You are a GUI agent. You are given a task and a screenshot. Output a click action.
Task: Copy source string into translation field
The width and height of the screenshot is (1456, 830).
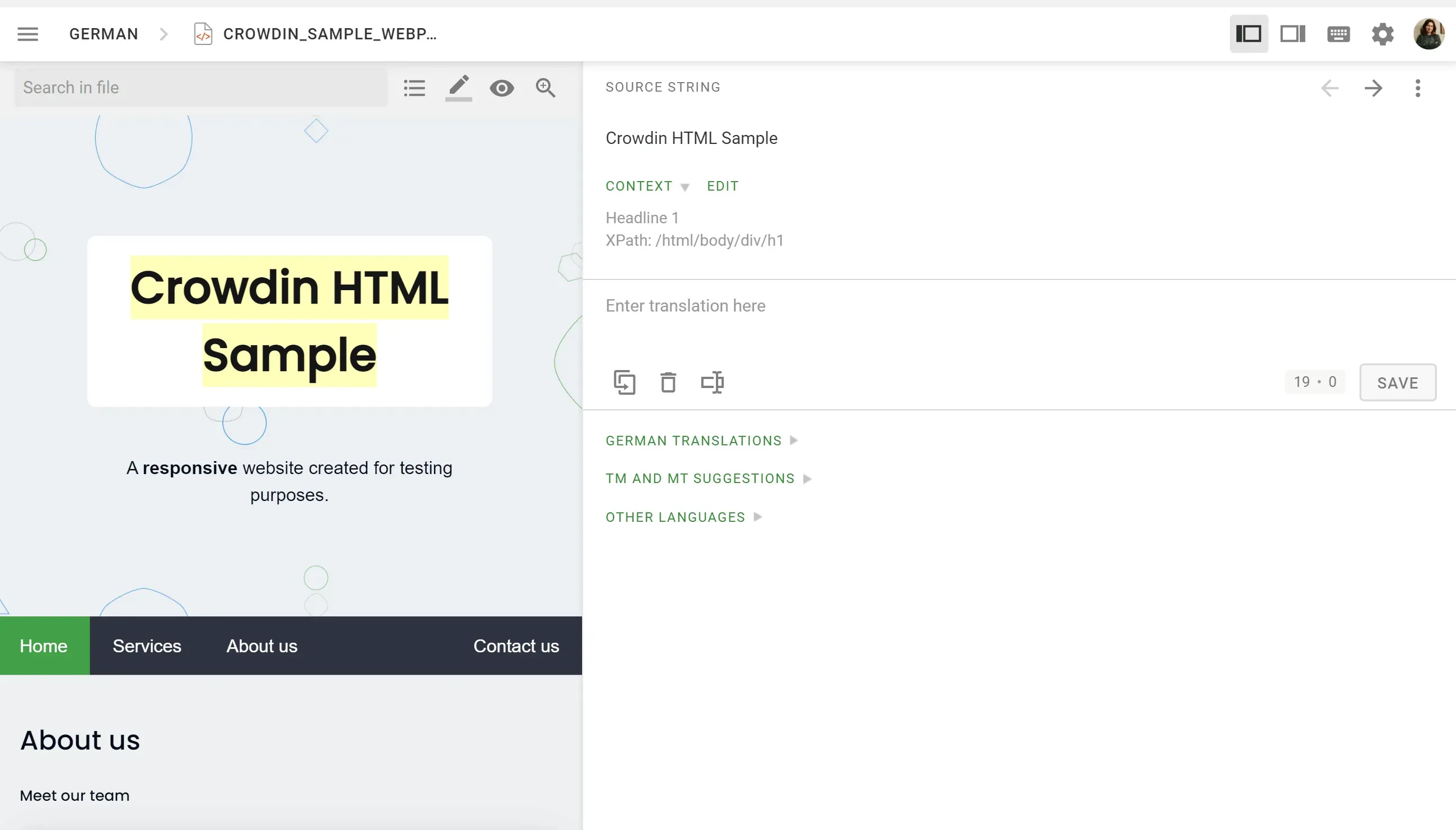tap(625, 382)
